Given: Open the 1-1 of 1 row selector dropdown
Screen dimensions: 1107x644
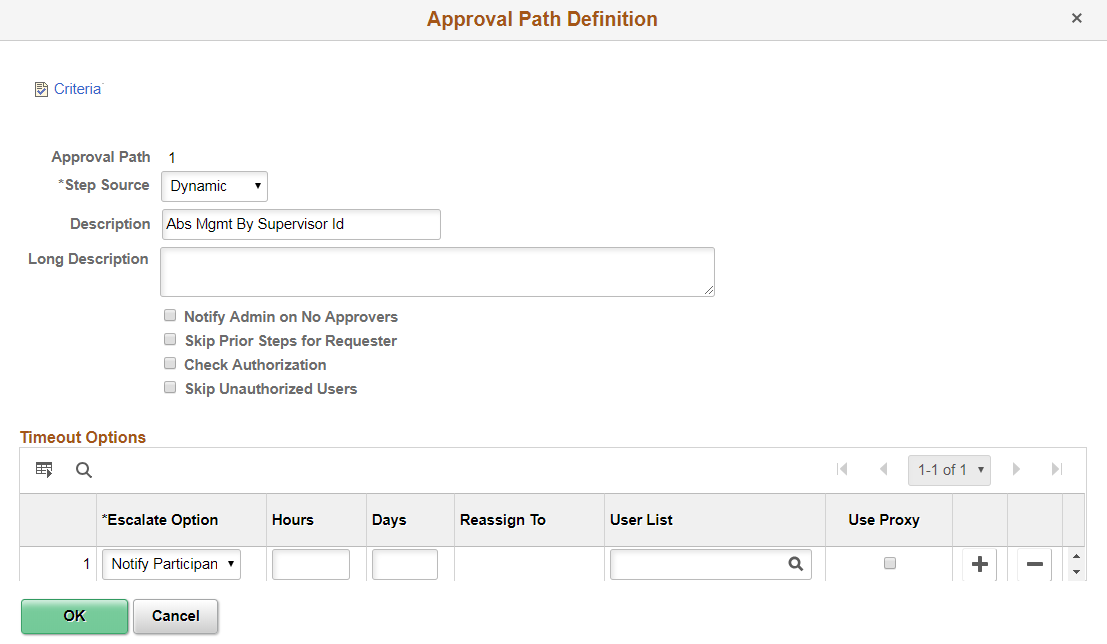Looking at the screenshot, I should [948, 469].
